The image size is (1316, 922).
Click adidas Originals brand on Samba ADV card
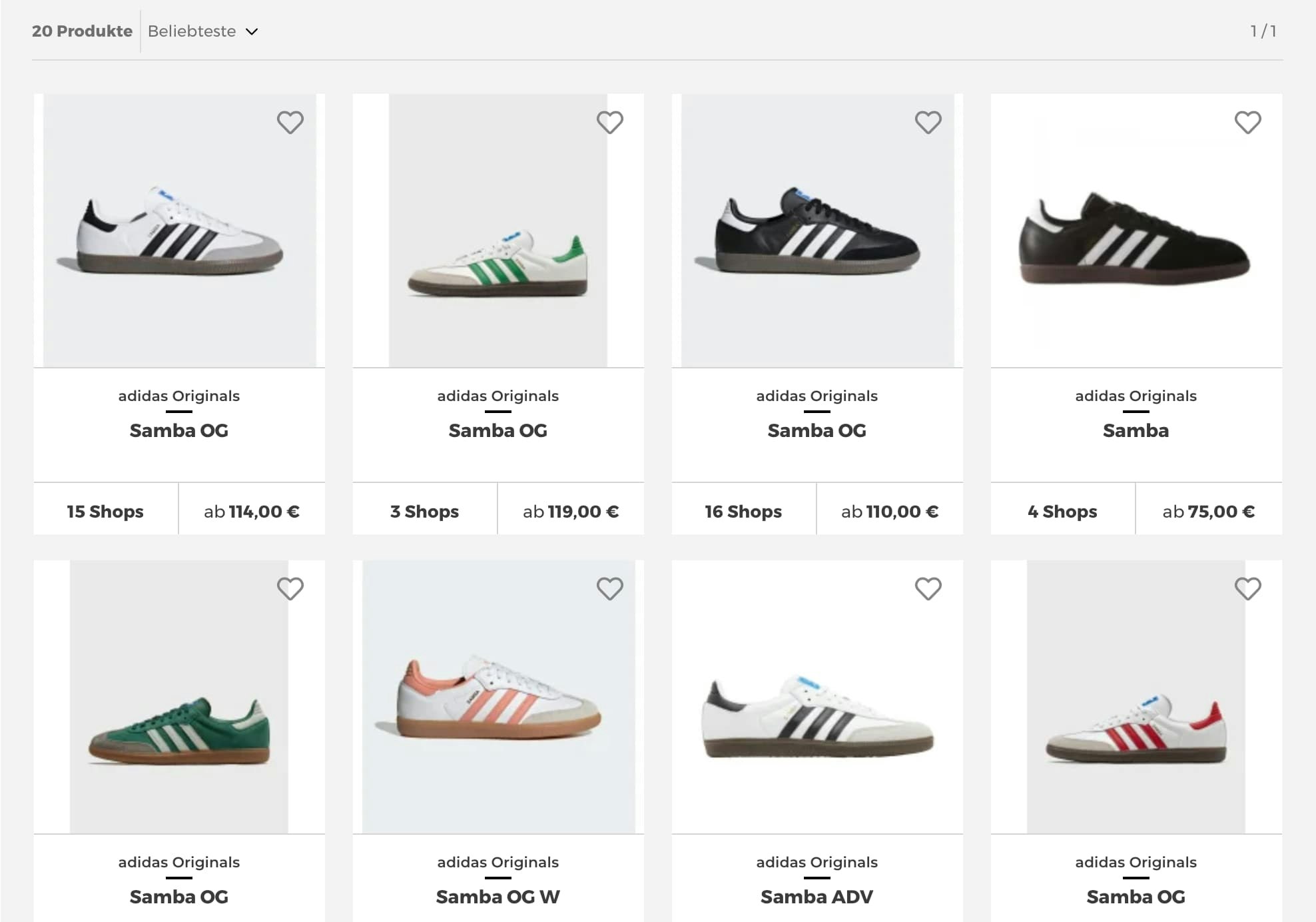coord(817,862)
